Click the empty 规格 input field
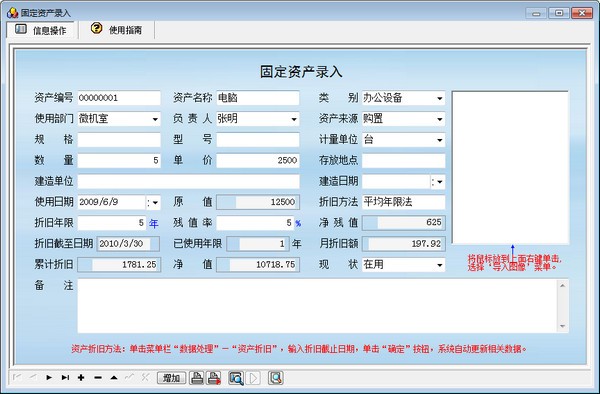The width and height of the screenshot is (600, 394). (x=119, y=140)
